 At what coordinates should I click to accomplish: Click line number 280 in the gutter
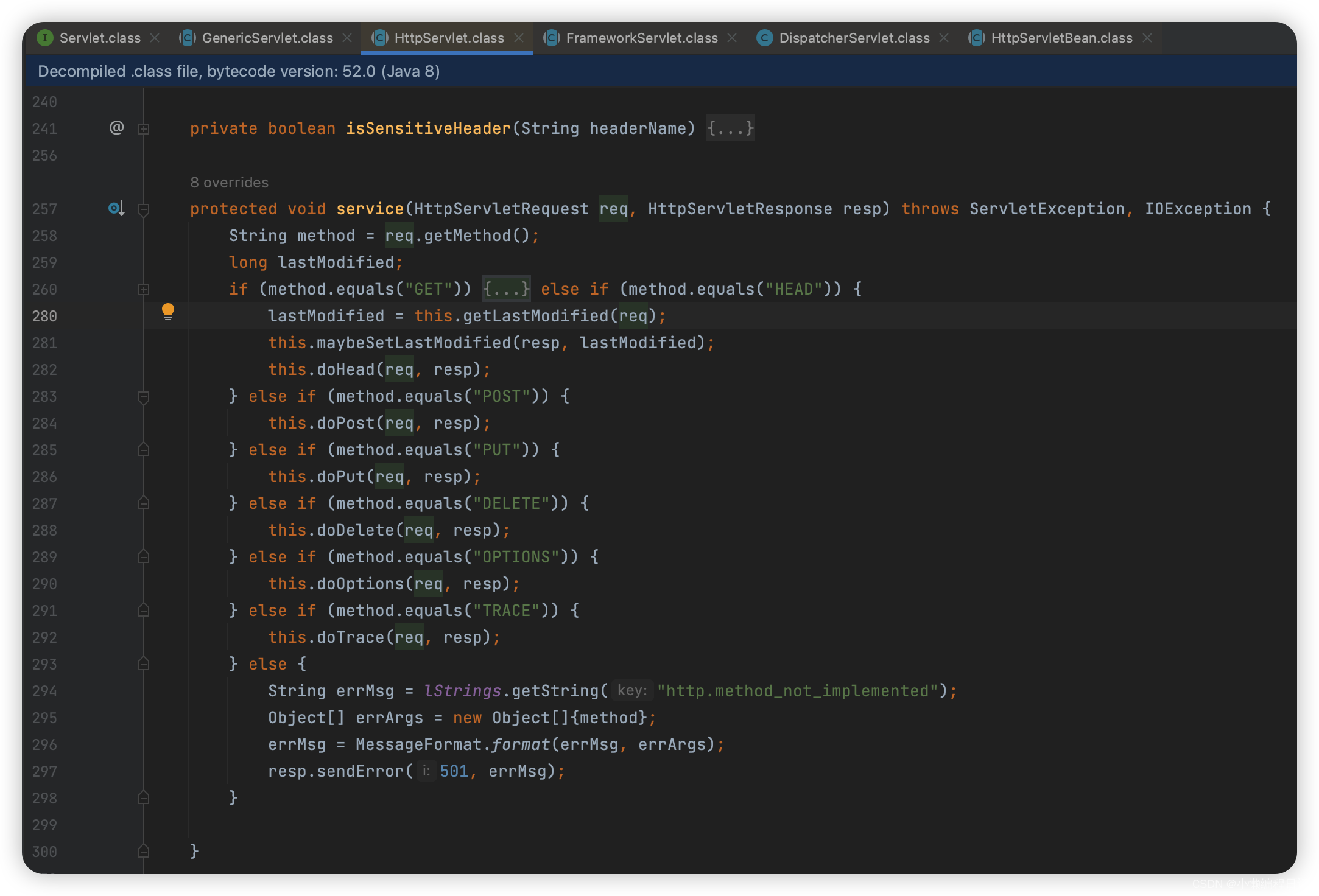pos(44,317)
